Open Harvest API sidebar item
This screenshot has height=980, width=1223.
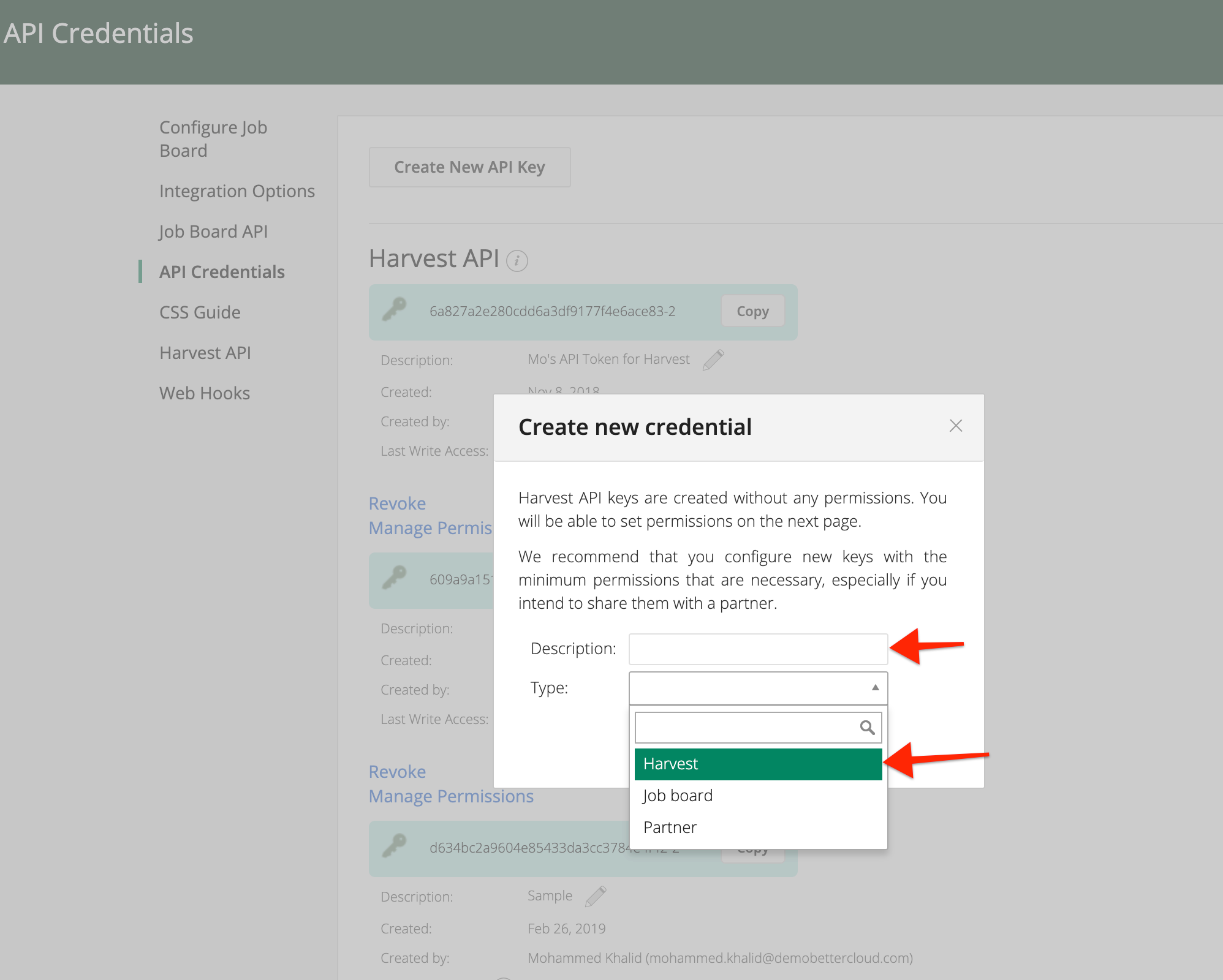tap(205, 353)
